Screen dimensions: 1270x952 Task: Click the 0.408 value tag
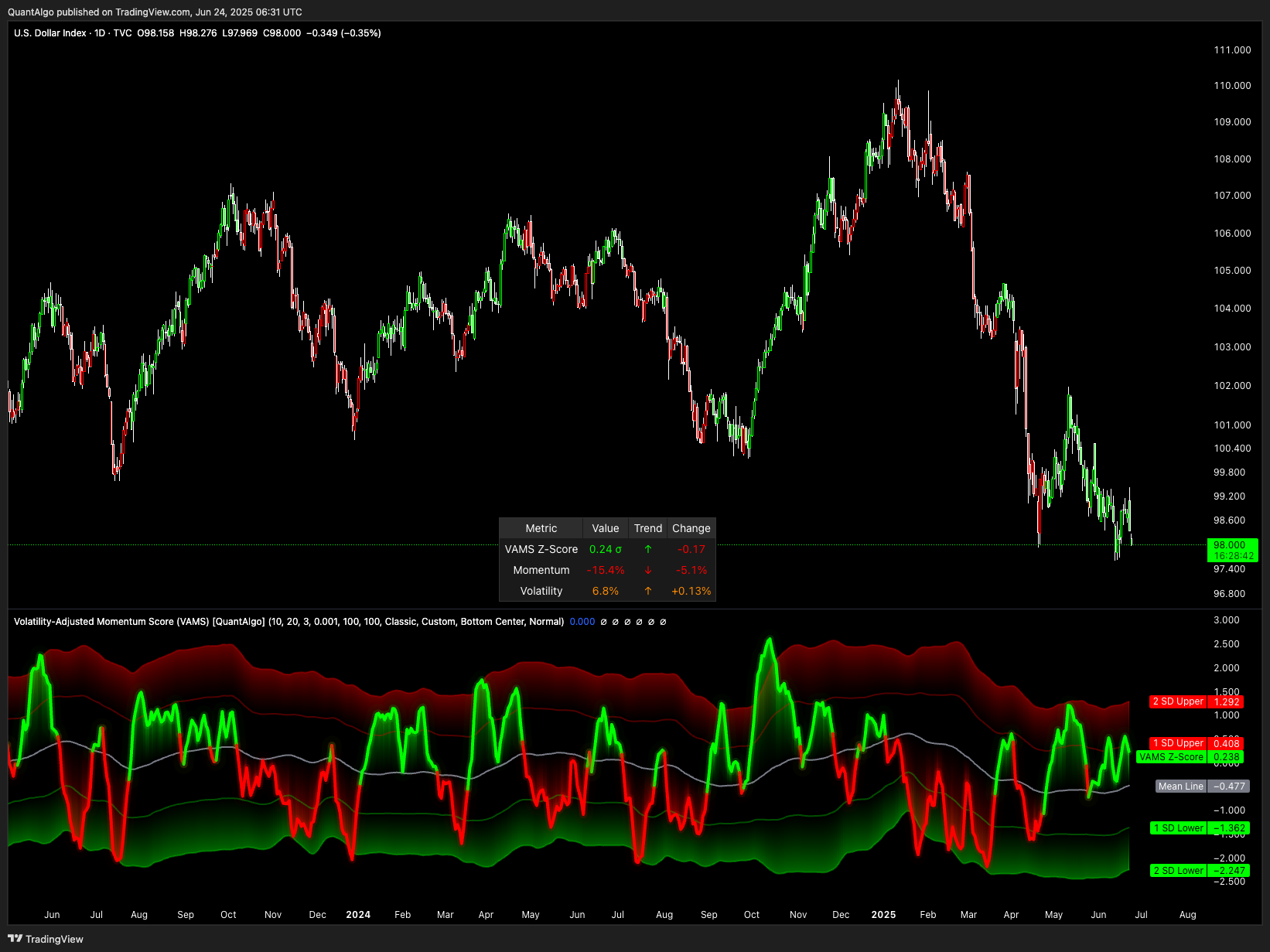pyautogui.click(x=1227, y=743)
